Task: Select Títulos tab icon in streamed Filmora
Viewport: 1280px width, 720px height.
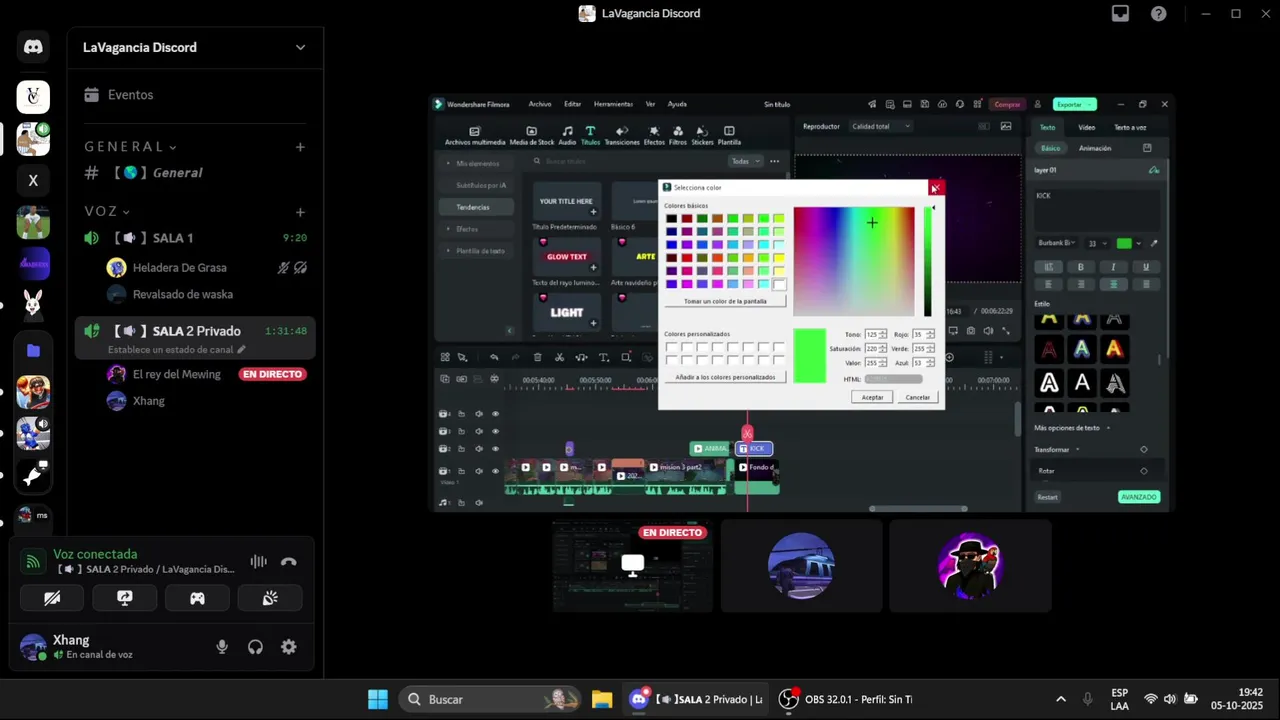Action: tap(590, 135)
